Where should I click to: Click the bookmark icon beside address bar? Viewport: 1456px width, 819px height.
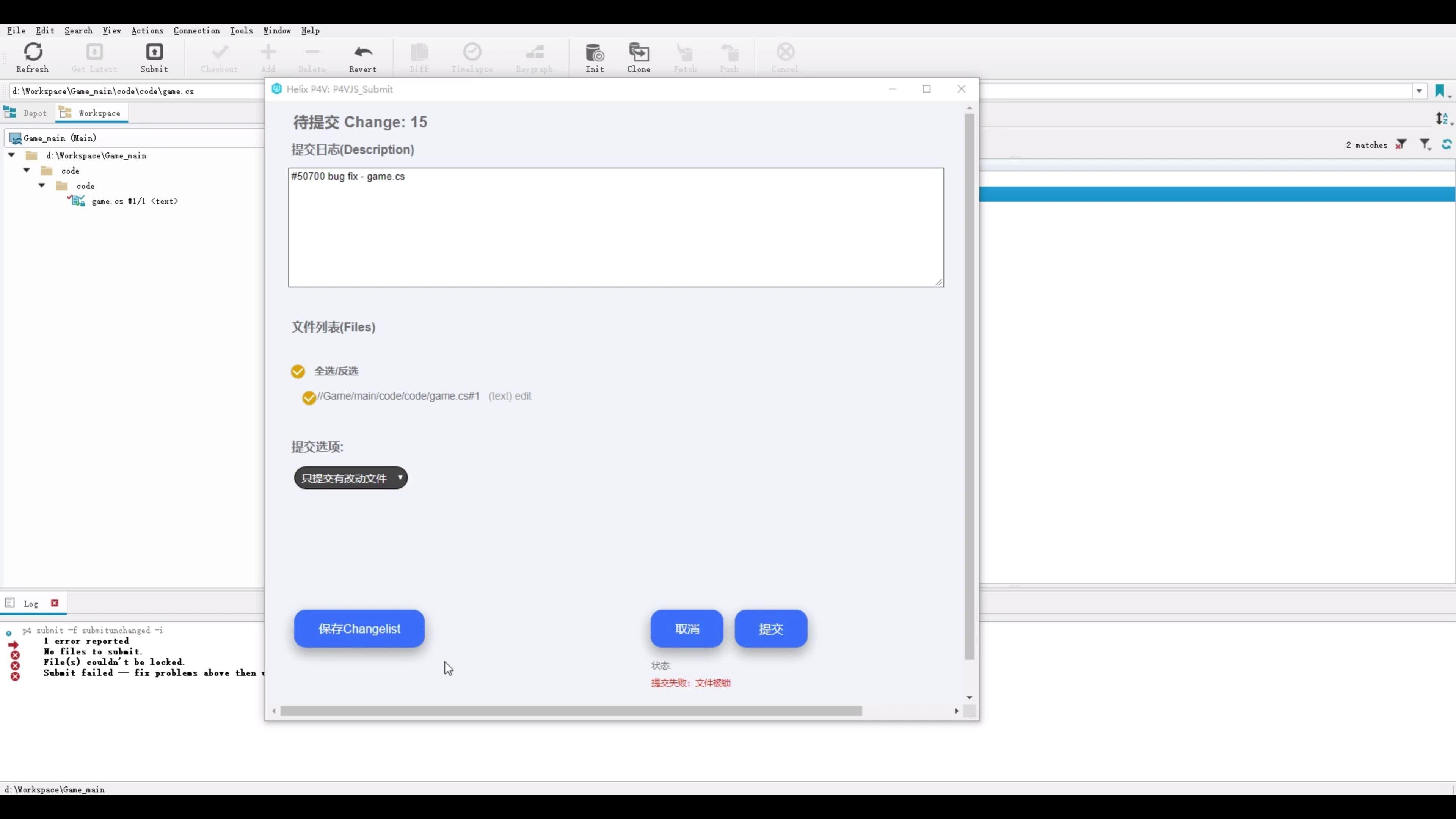point(1439,91)
